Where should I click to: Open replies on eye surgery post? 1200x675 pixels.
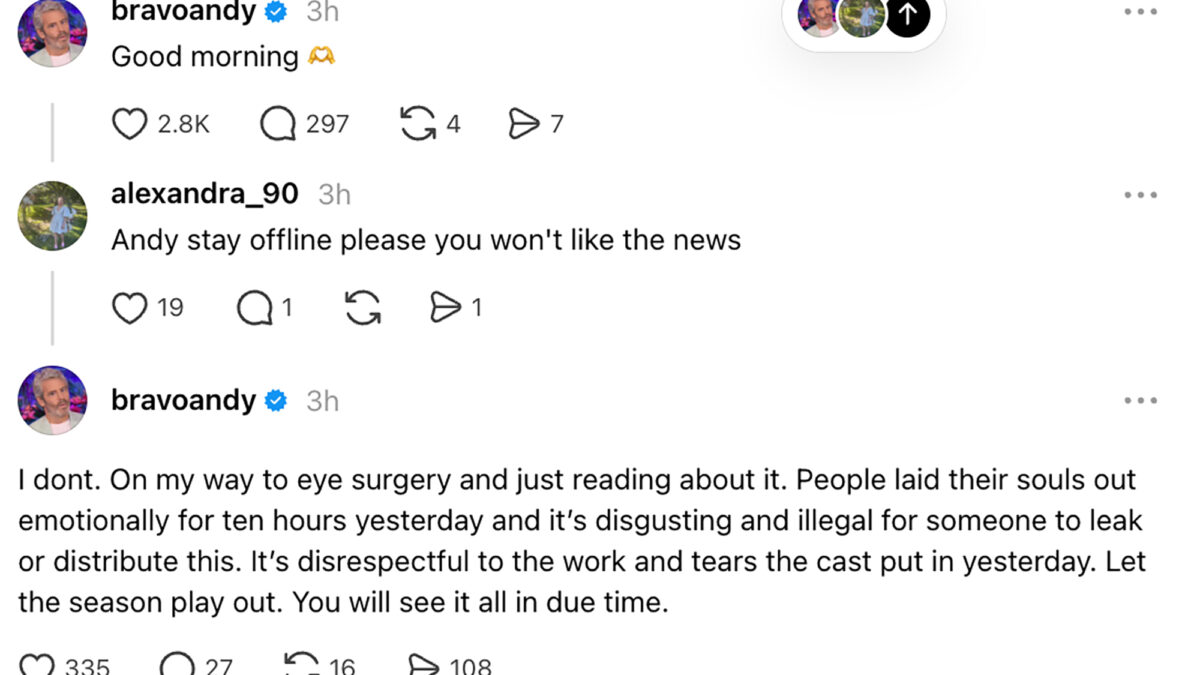pyautogui.click(x=177, y=665)
